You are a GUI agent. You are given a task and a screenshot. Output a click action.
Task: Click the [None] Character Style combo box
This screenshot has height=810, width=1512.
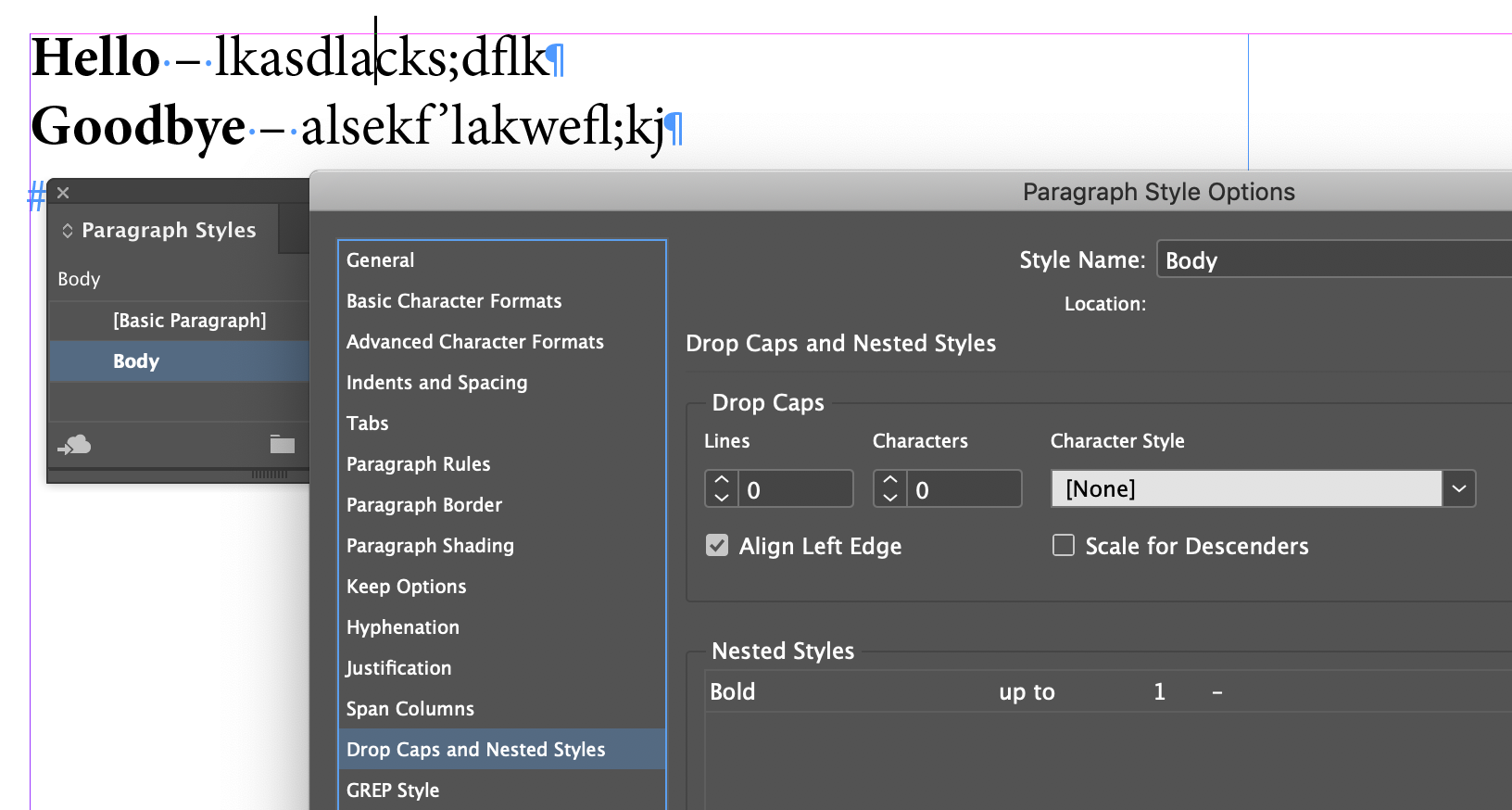[1245, 489]
